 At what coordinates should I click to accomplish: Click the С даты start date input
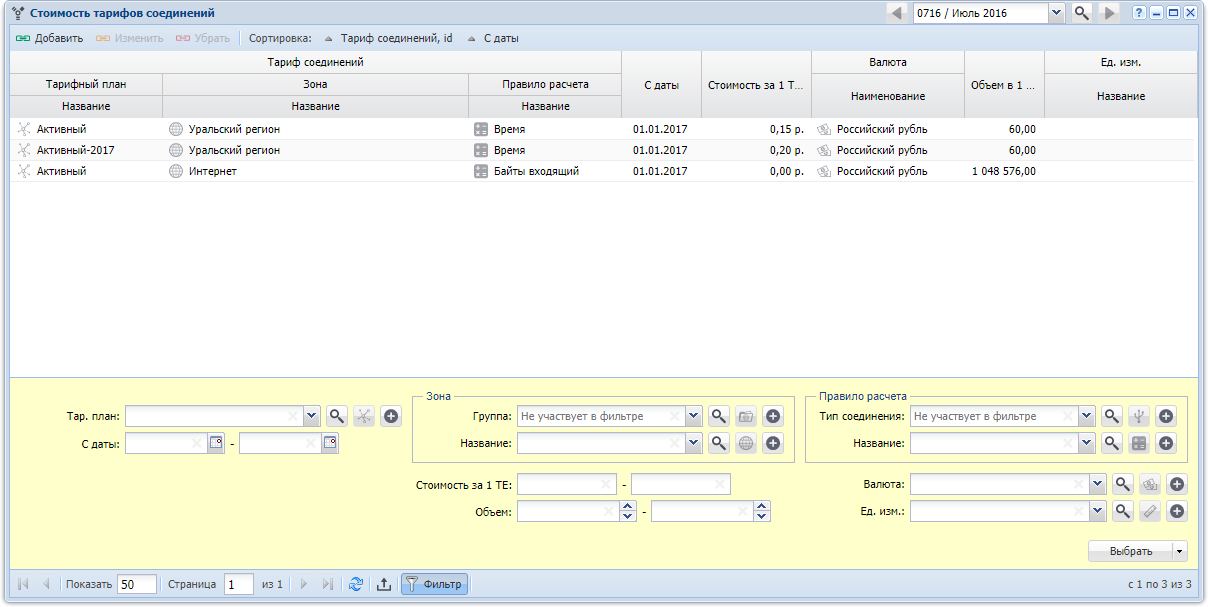[x=166, y=443]
